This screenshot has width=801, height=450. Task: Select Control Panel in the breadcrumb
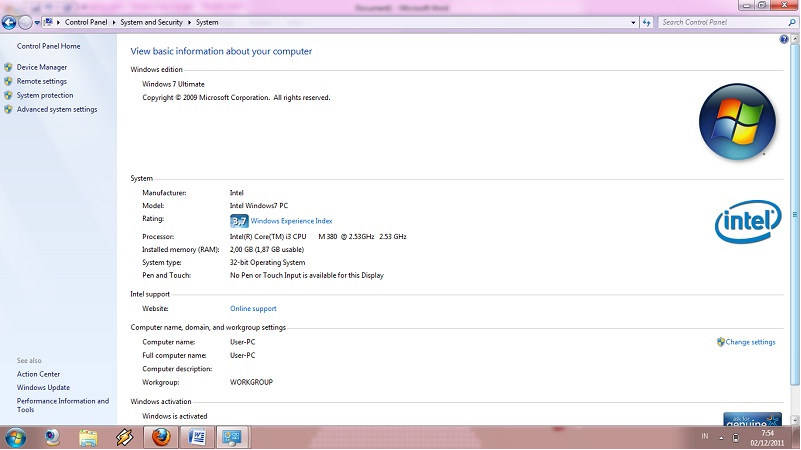coord(86,22)
